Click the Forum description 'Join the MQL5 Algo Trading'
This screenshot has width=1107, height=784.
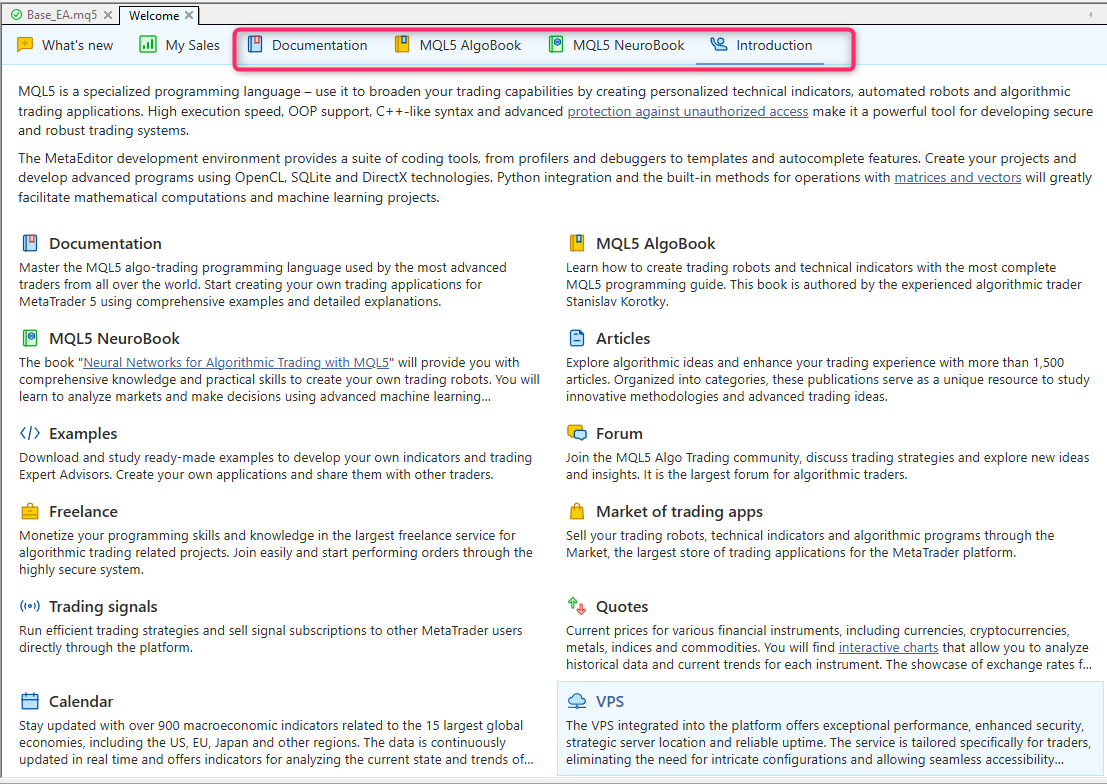click(x=827, y=466)
